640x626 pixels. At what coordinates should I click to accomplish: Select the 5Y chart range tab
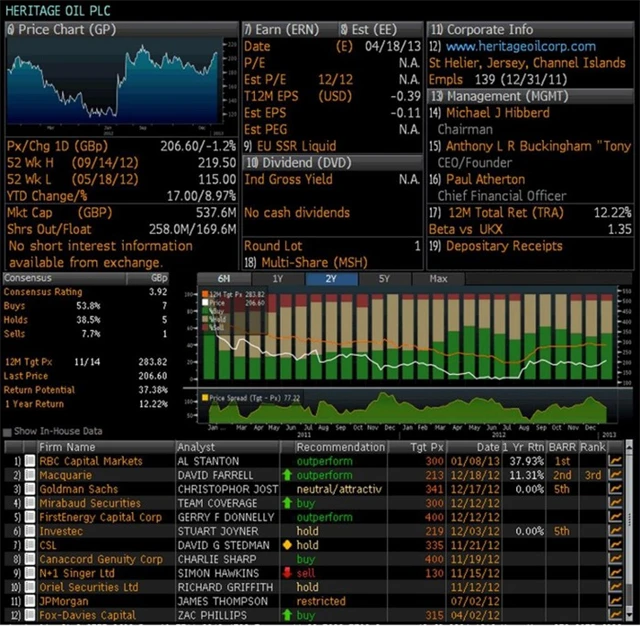[384, 279]
